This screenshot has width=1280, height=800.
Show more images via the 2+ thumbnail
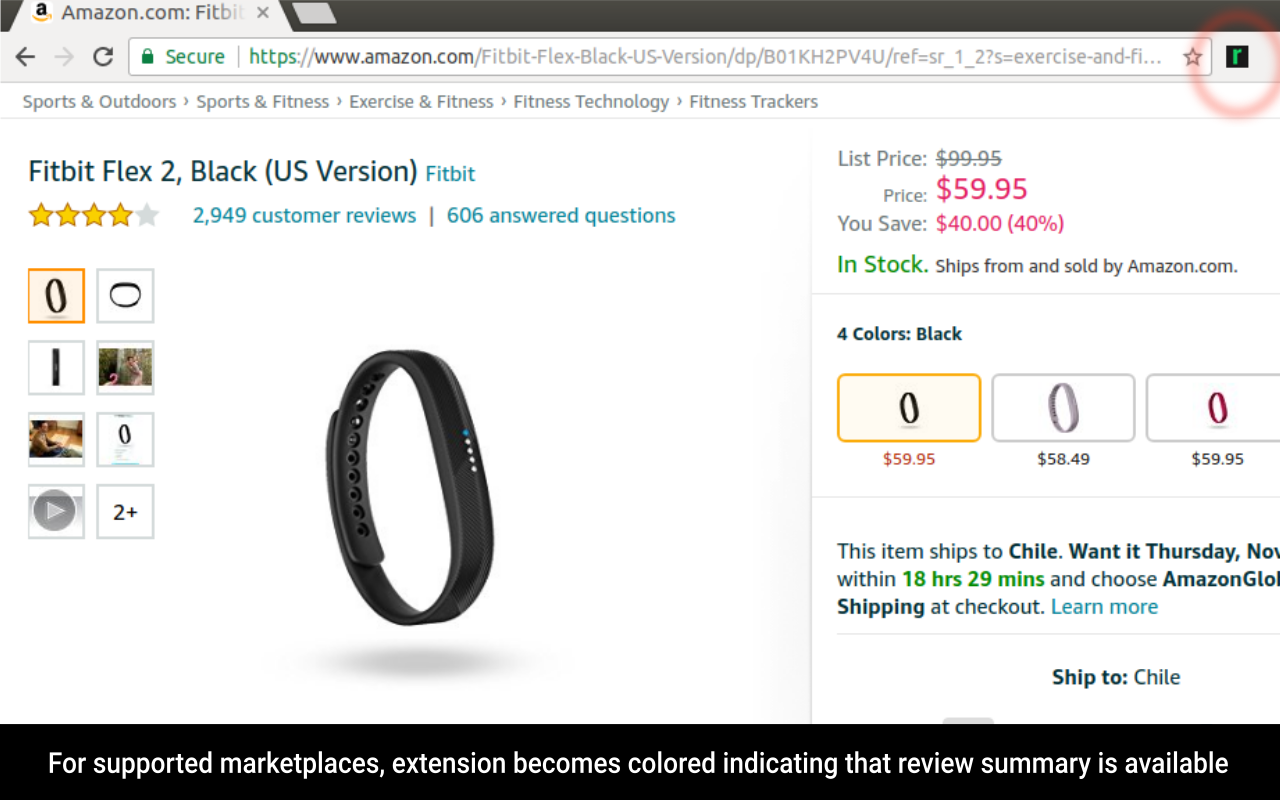[125, 512]
